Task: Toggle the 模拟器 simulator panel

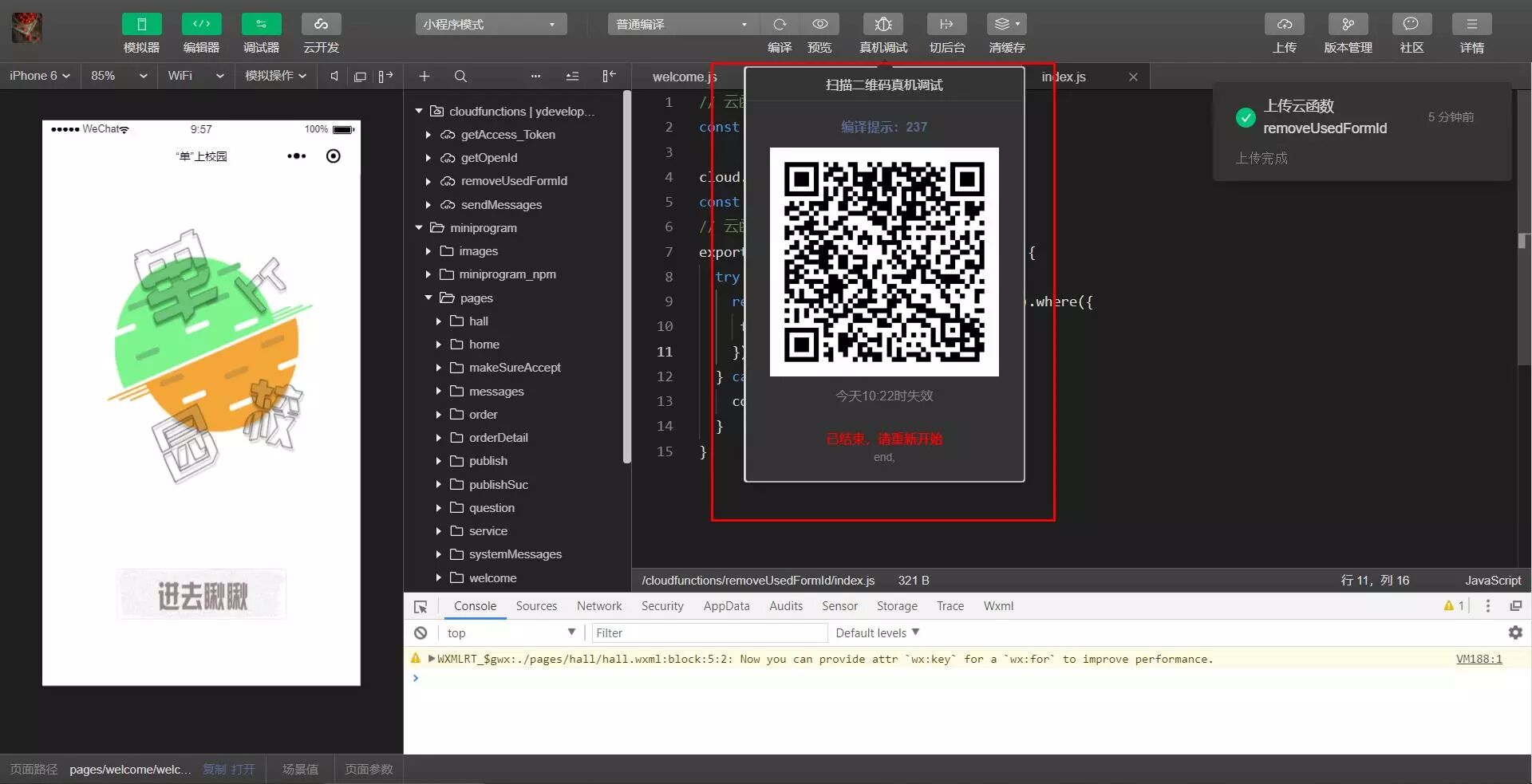Action: click(x=141, y=24)
